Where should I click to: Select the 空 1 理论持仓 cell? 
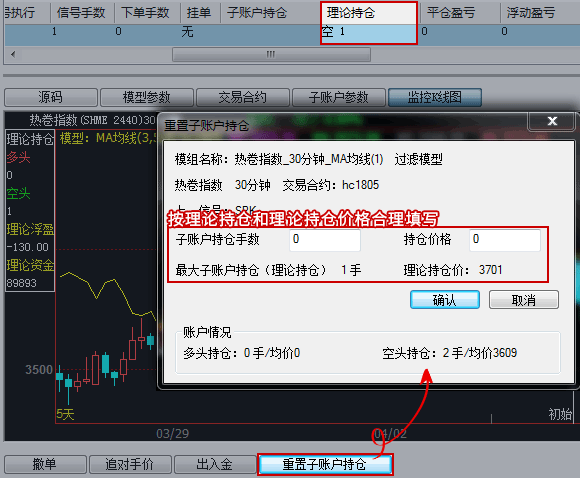tap(369, 32)
